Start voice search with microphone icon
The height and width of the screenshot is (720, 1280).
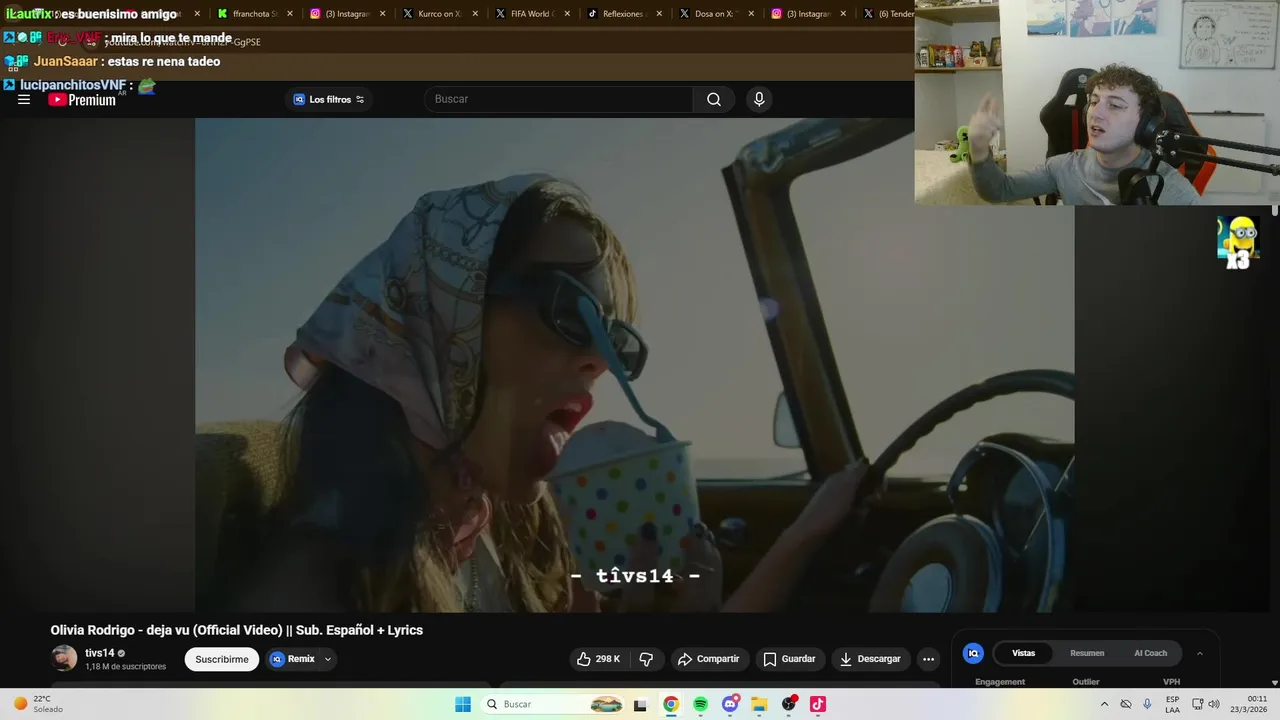click(x=759, y=99)
